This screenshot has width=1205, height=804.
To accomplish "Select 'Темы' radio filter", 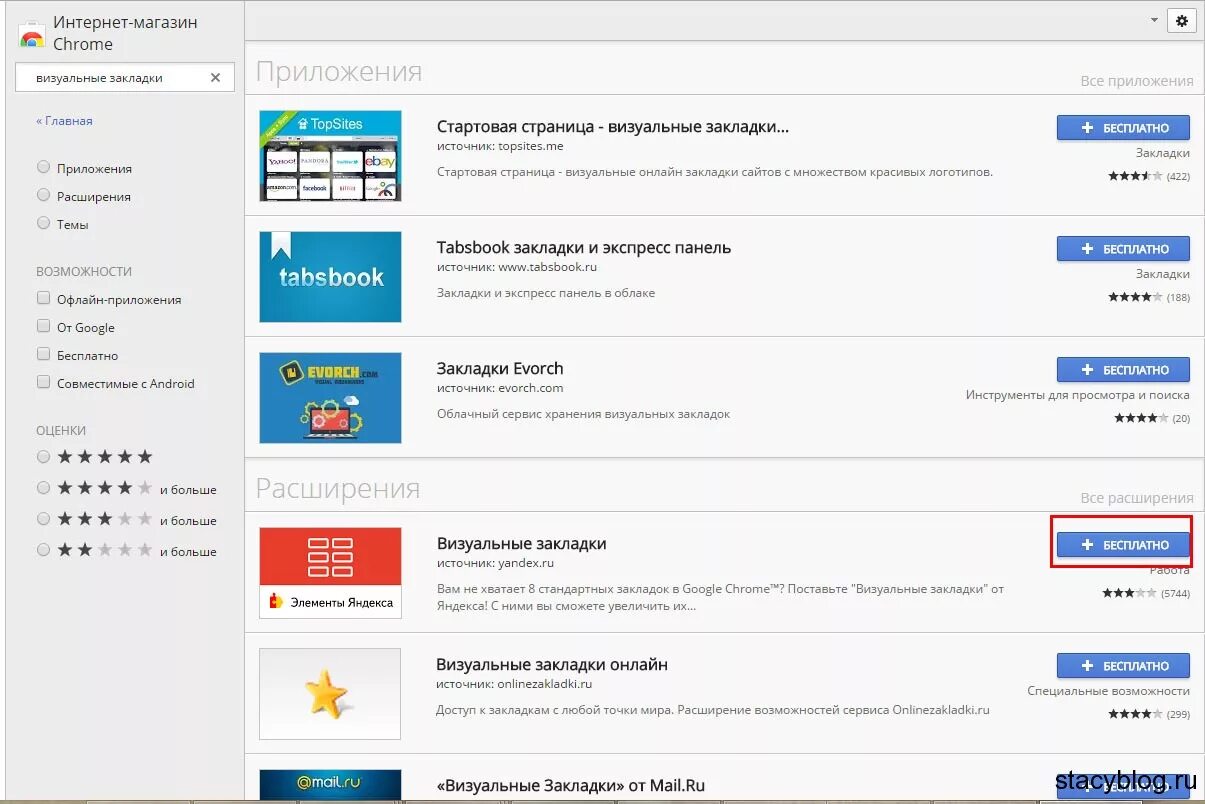I will tap(43, 224).
